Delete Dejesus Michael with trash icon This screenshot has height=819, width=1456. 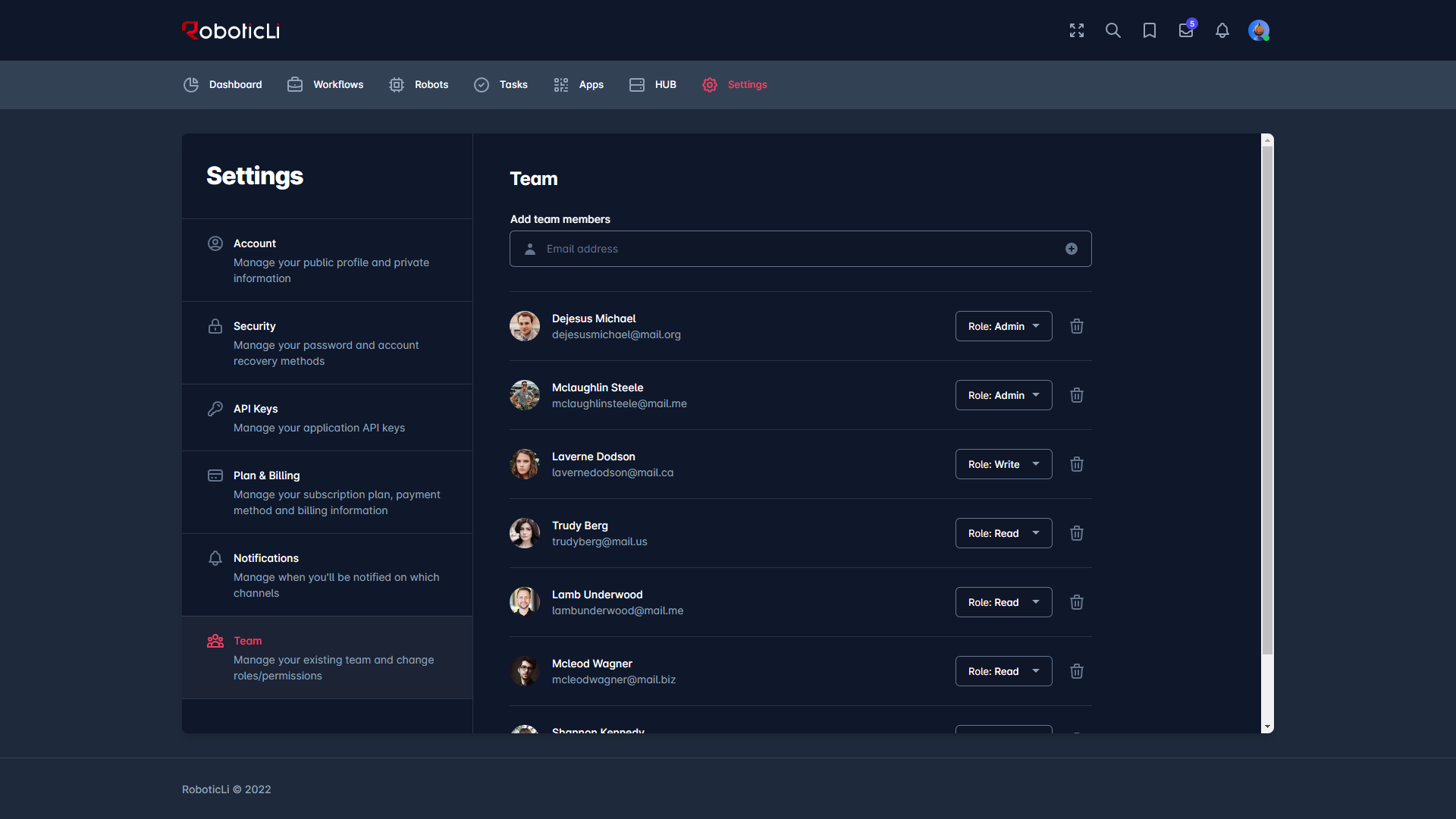1077,326
